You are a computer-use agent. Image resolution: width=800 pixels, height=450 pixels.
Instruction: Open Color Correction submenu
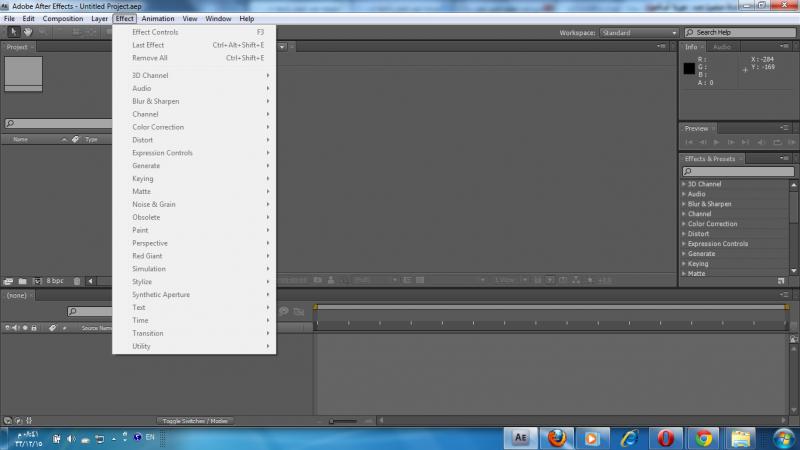tap(194, 127)
